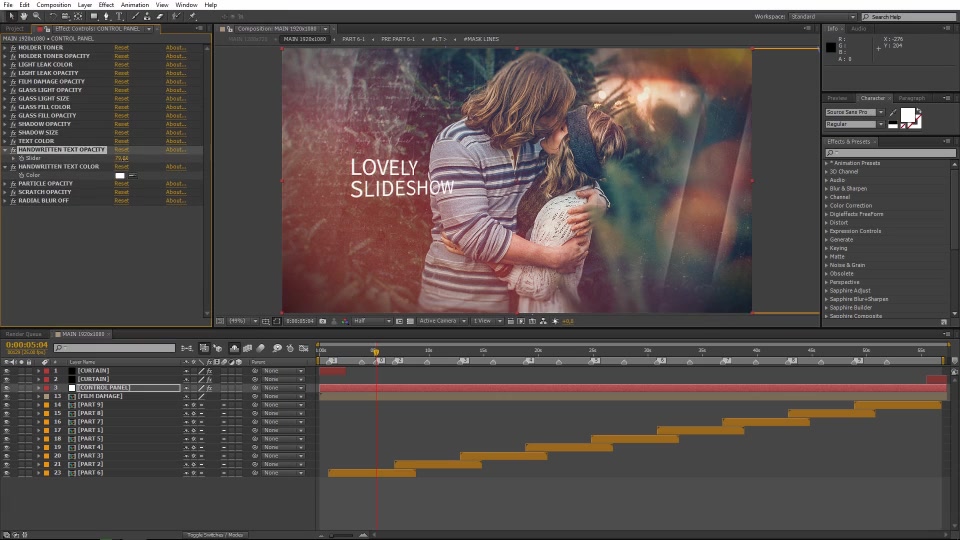The image size is (960, 540).
Task: Click the Character panel fill color swatch
Action: (907, 115)
